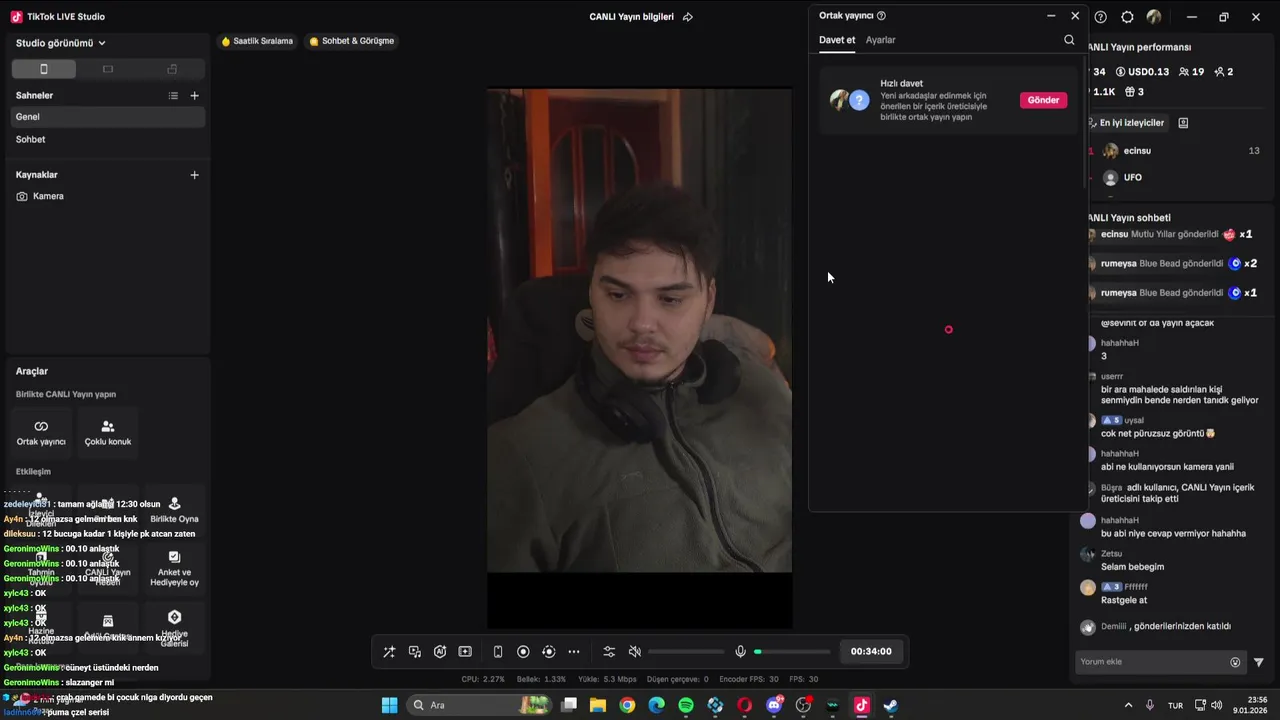The image size is (1280, 720).
Task: Click the Sohbet & Görüşme chip
Action: point(351,41)
